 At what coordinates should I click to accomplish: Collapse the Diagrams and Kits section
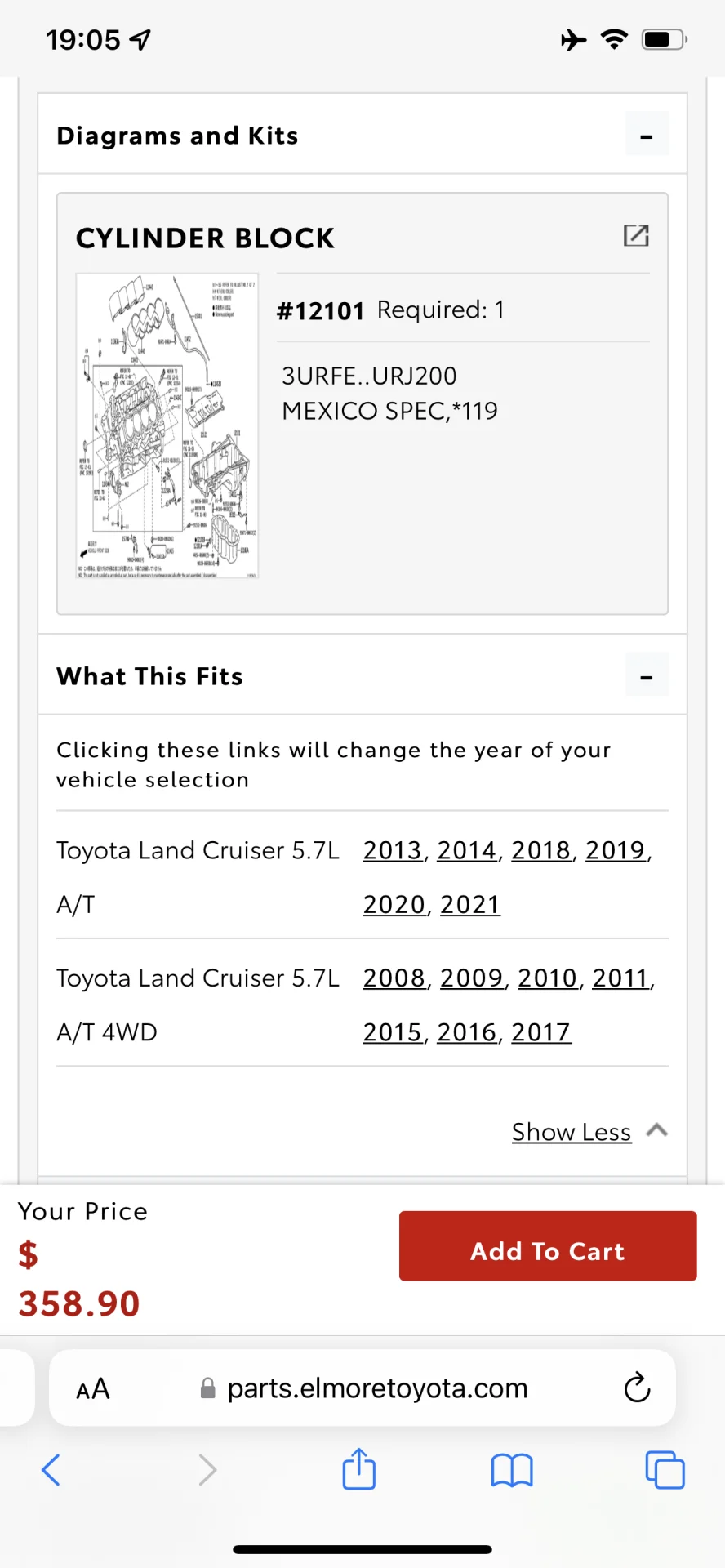647,134
